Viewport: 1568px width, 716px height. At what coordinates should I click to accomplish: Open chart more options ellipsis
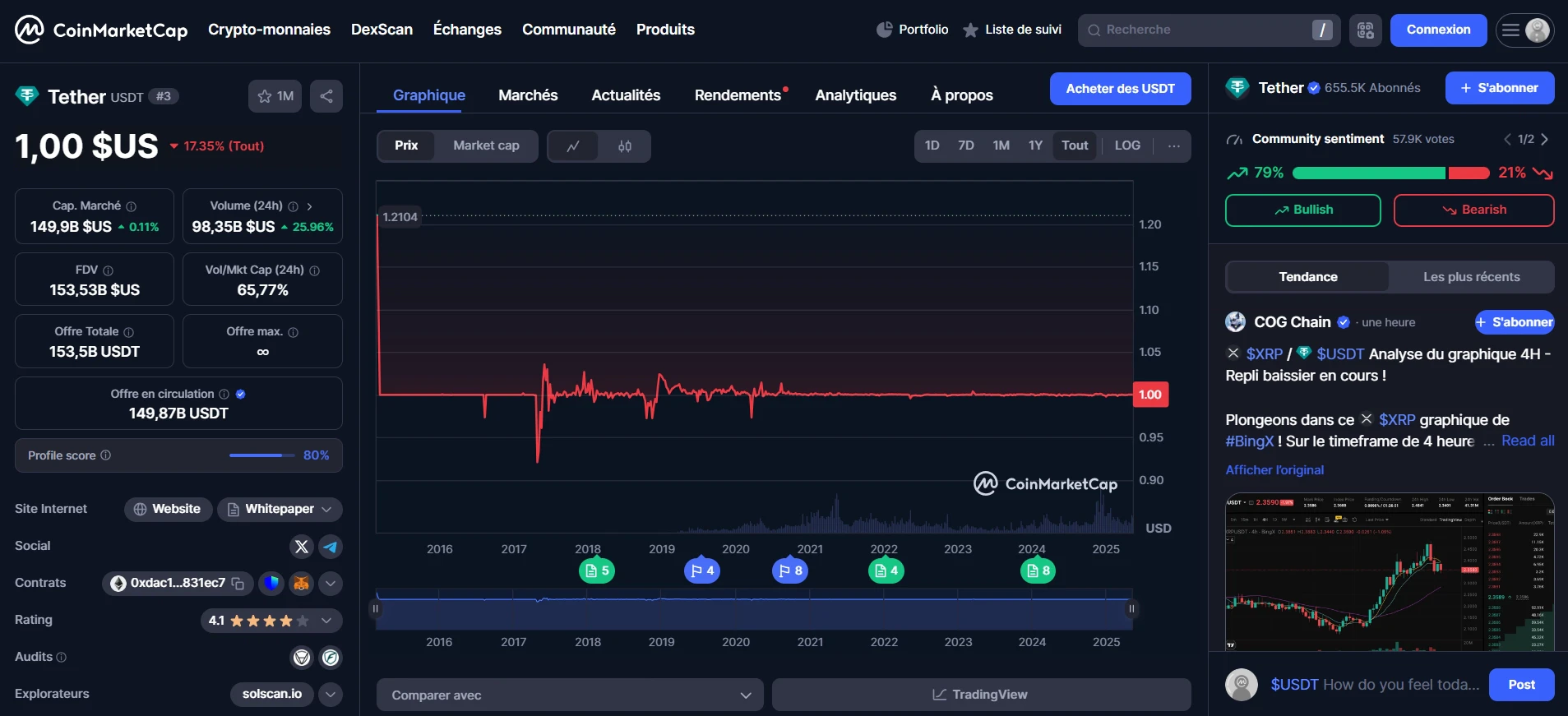point(1173,146)
